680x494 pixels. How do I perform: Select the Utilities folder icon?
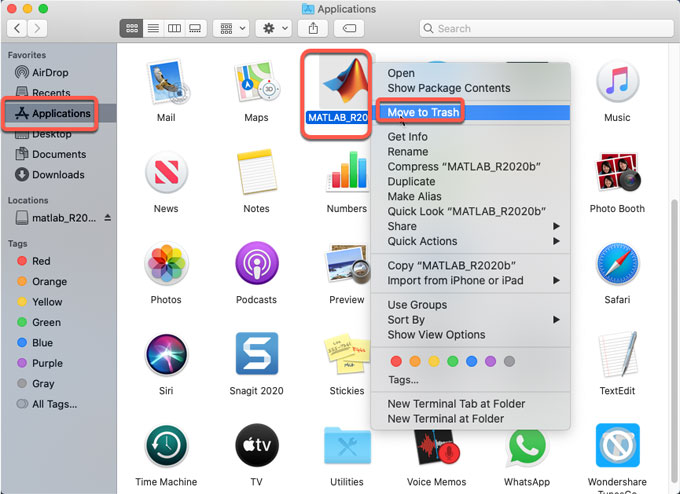pos(347,446)
